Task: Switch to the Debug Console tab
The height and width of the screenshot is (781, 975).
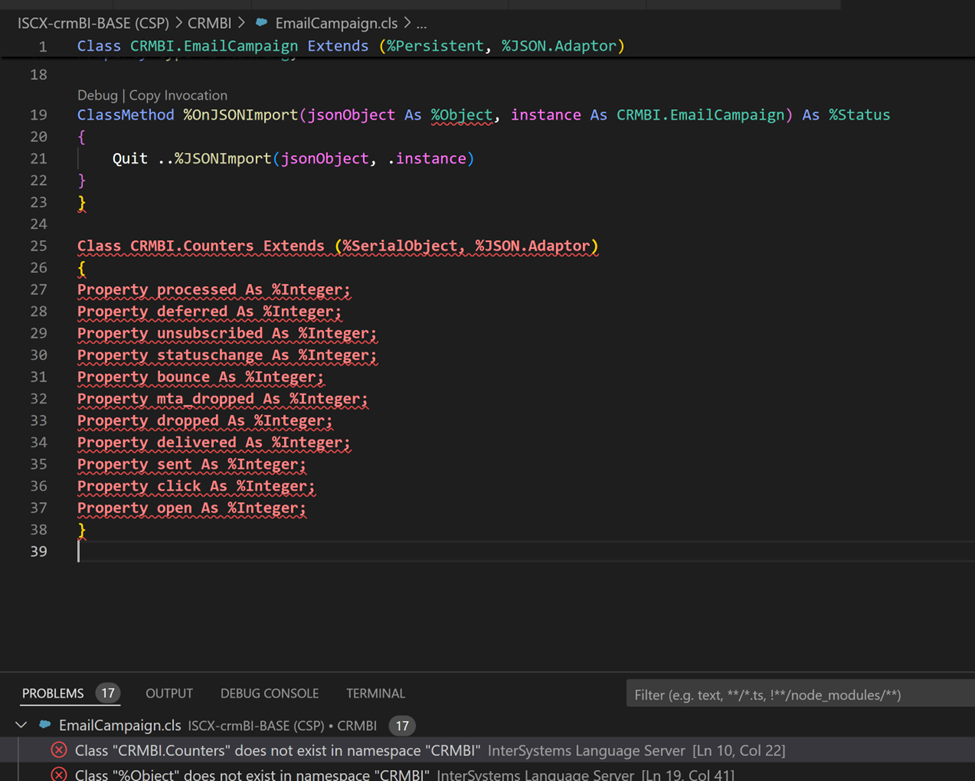Action: click(269, 693)
